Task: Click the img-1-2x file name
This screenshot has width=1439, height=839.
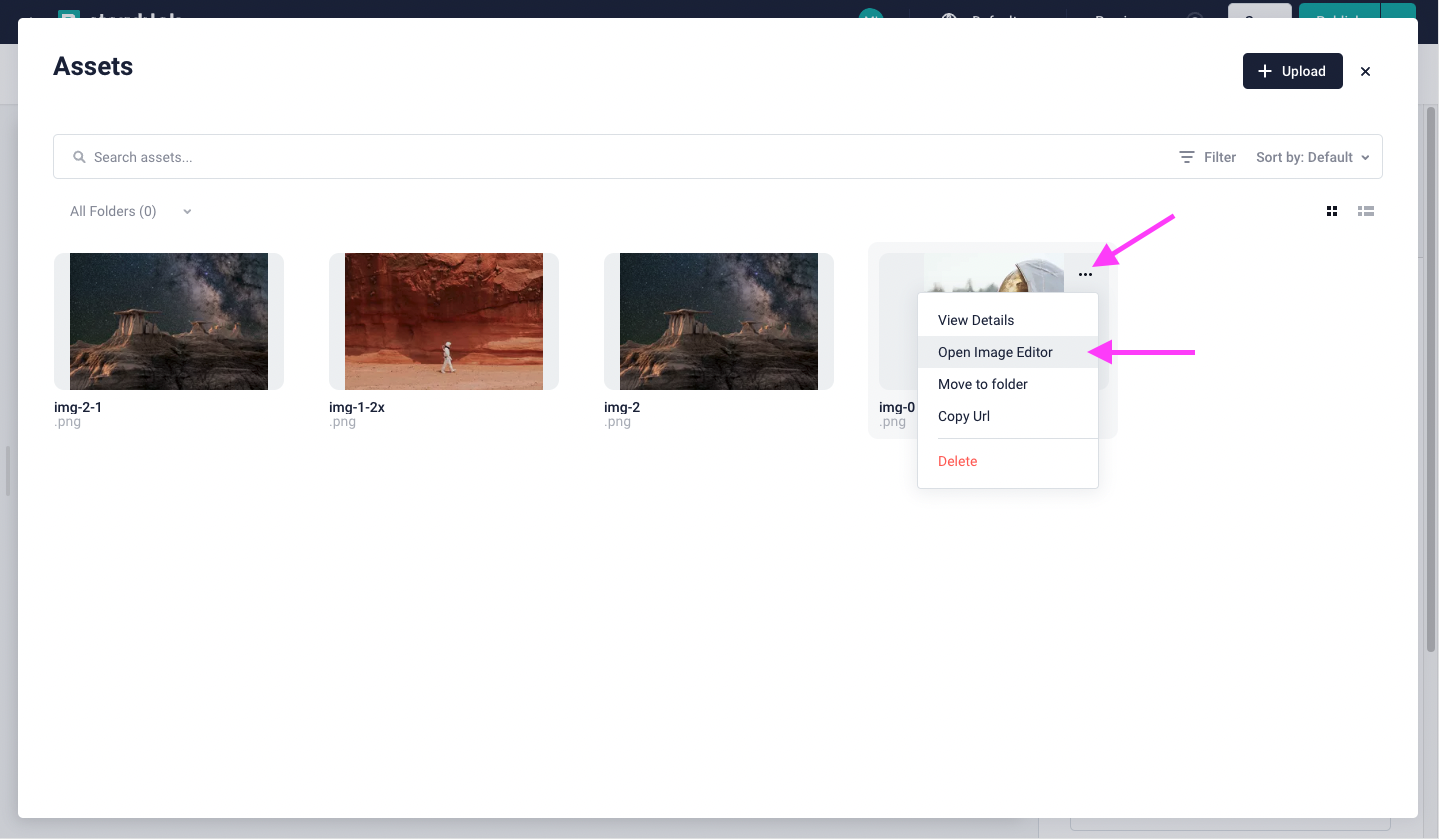Action: [357, 407]
